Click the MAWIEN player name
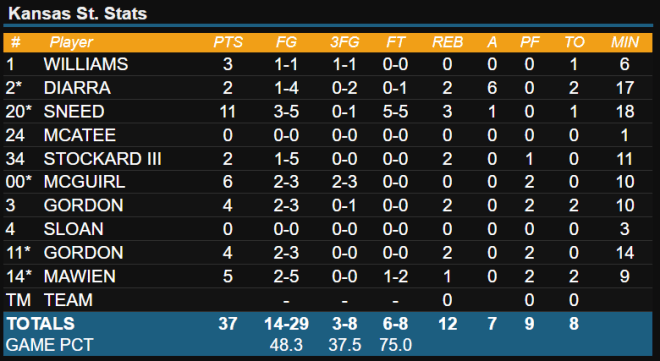This screenshot has height=361, width=660. (80, 276)
